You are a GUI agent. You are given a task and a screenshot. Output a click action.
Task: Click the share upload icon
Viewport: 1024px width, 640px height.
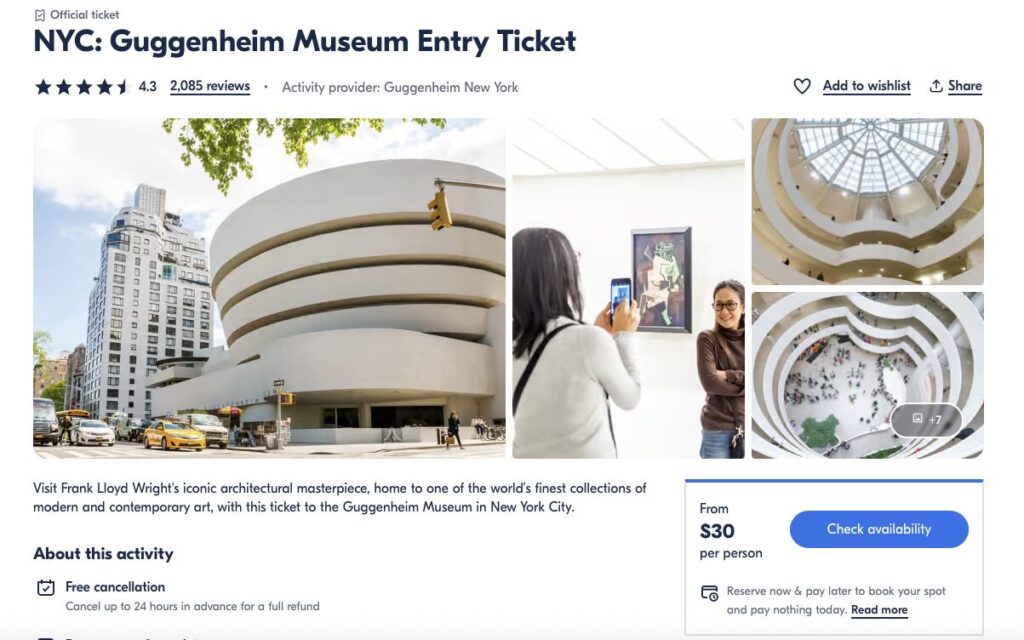pos(936,86)
